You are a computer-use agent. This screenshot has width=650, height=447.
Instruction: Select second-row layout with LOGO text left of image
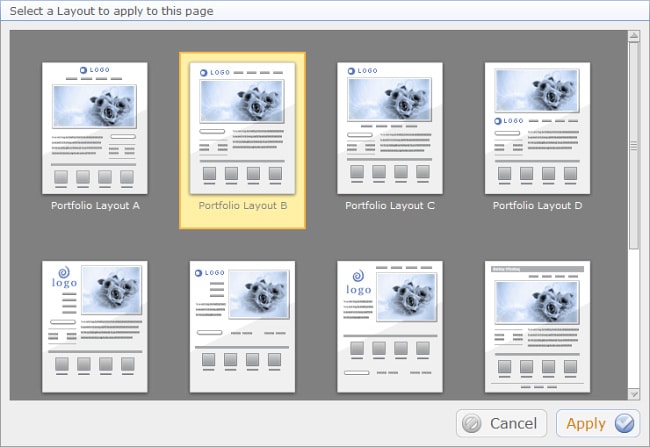pos(242,326)
